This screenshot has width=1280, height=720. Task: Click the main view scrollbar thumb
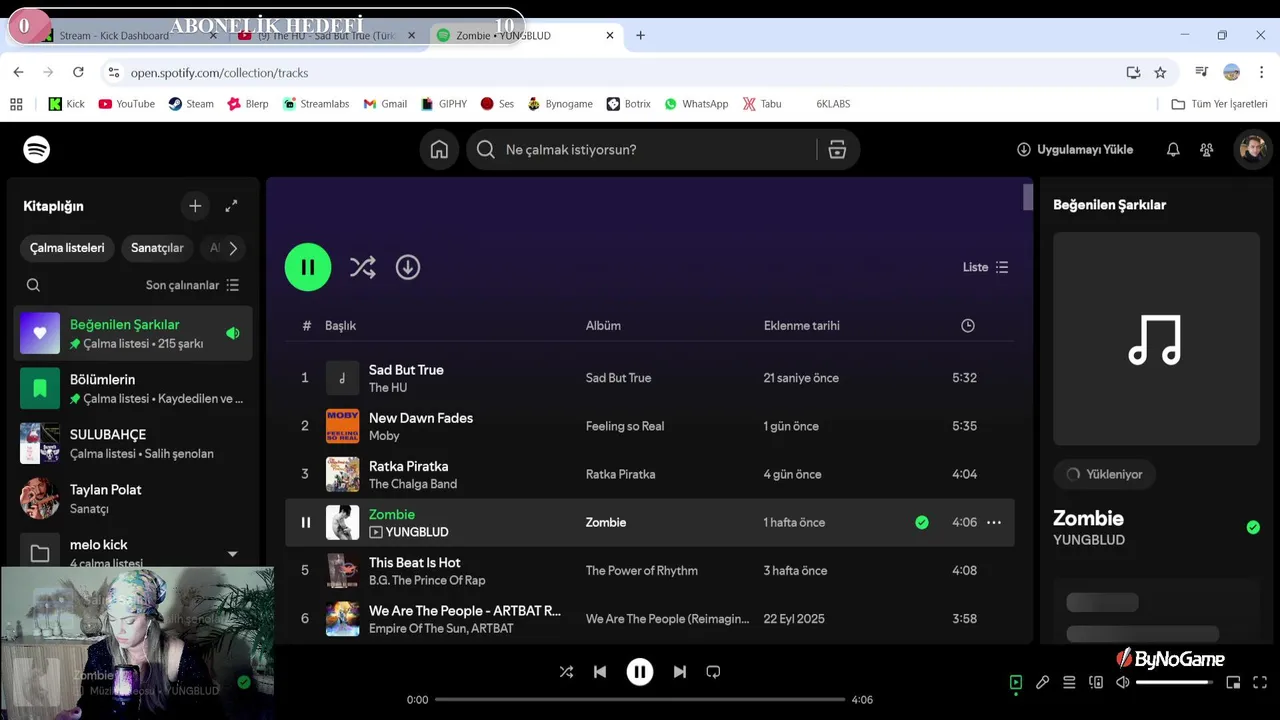(1028, 197)
